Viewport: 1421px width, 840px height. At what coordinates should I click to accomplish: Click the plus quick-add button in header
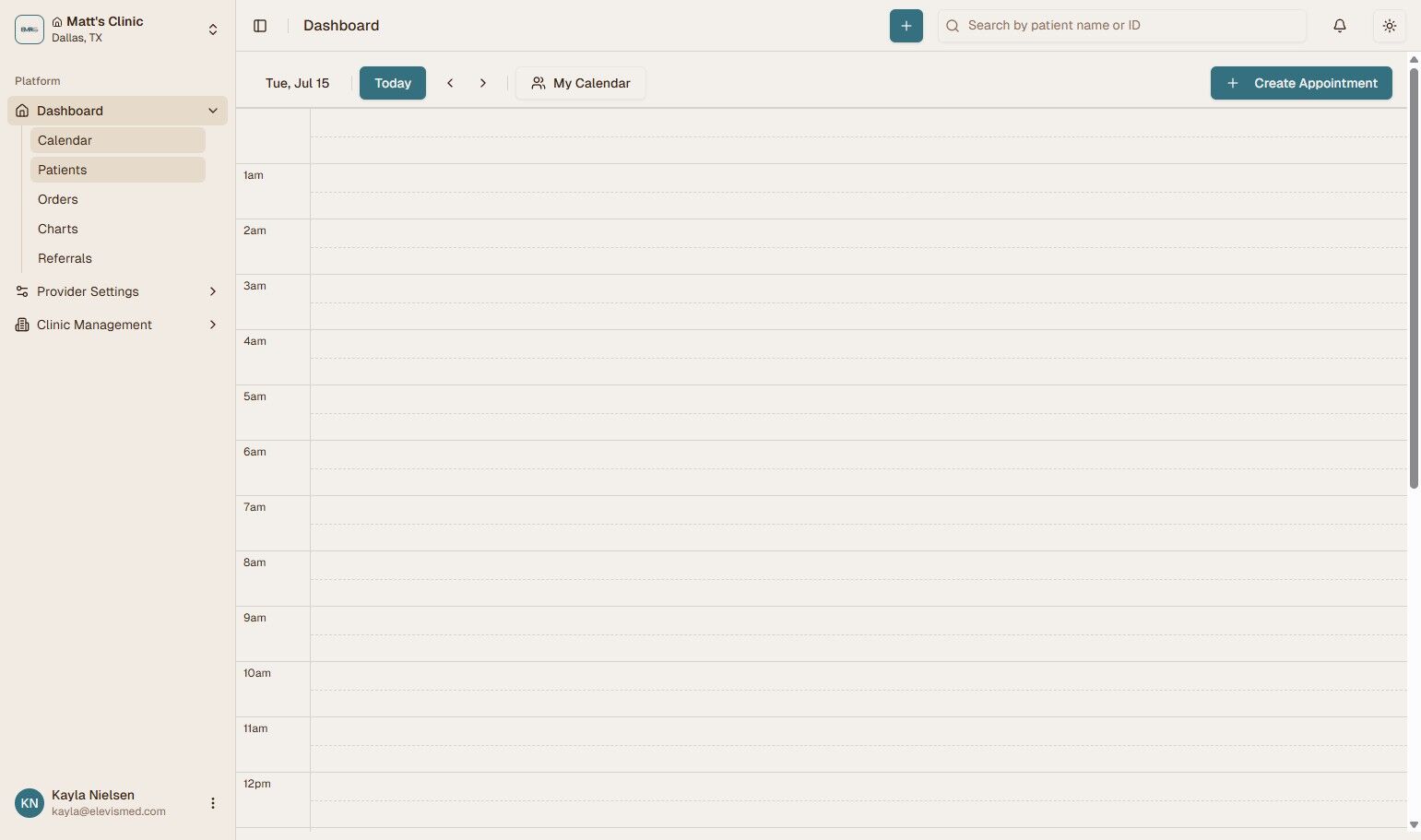click(906, 26)
